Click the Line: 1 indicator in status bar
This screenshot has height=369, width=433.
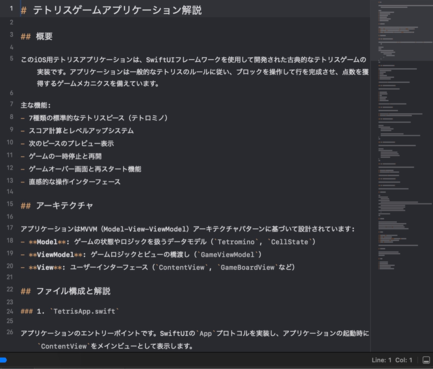click(381, 360)
